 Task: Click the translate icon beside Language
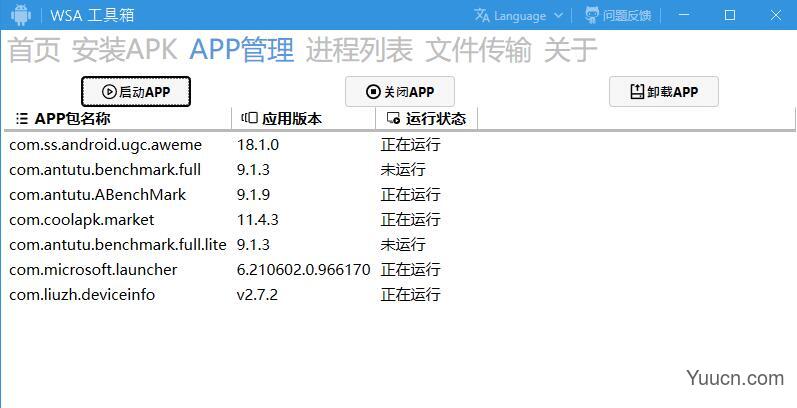(482, 15)
